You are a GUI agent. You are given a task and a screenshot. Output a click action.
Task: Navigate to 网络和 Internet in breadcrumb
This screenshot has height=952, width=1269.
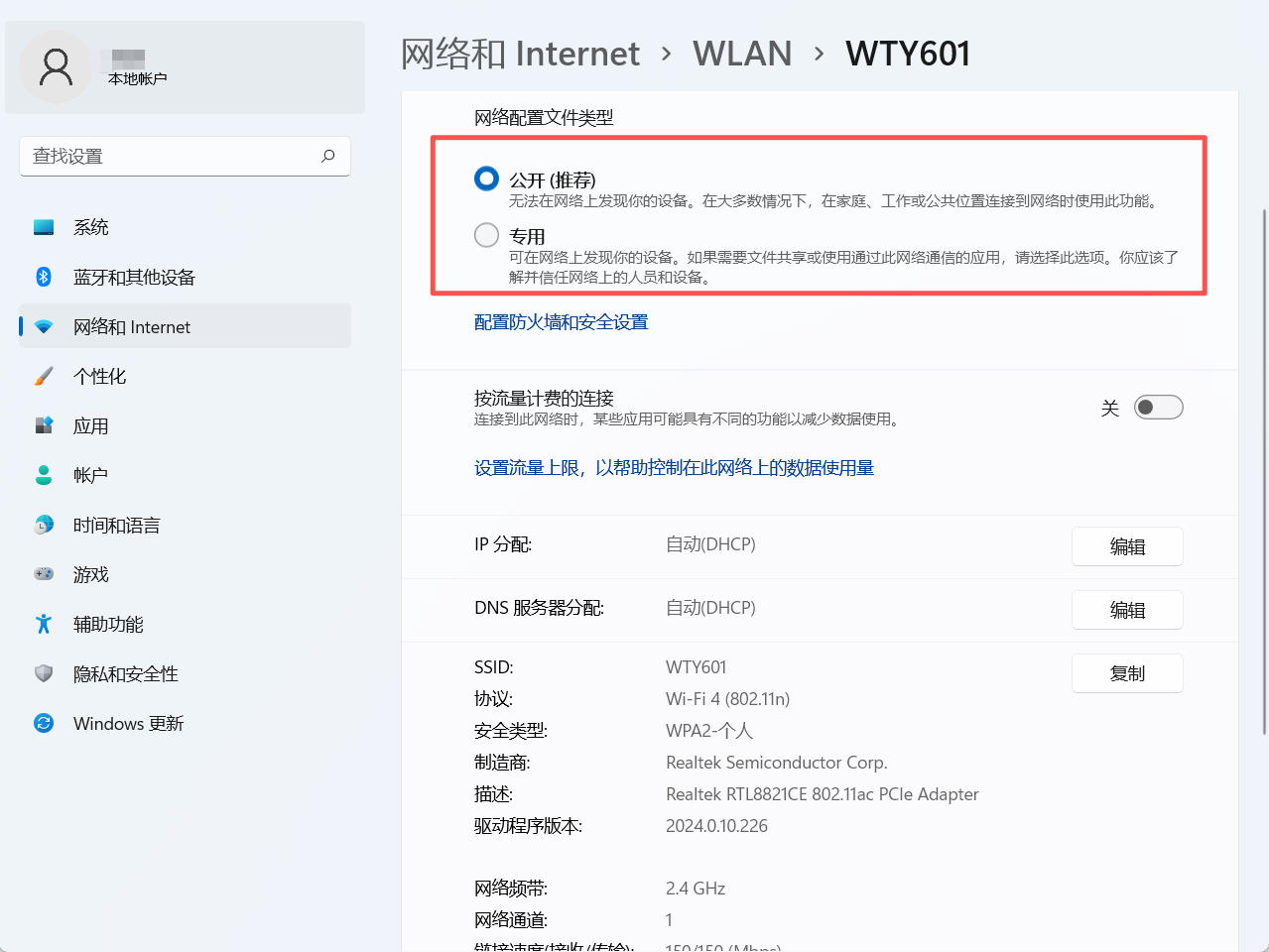[520, 54]
